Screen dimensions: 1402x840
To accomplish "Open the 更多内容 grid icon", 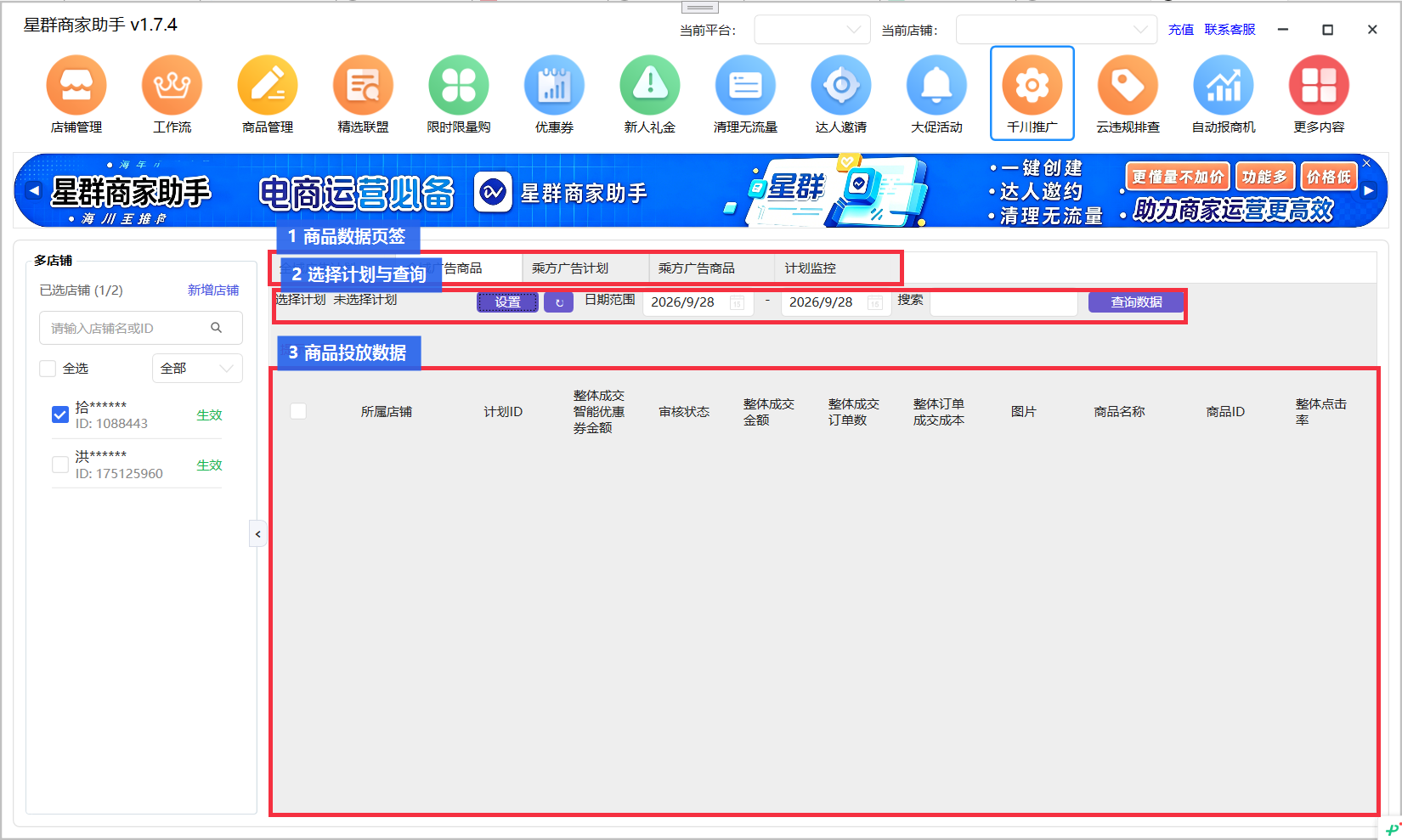I will [1319, 85].
